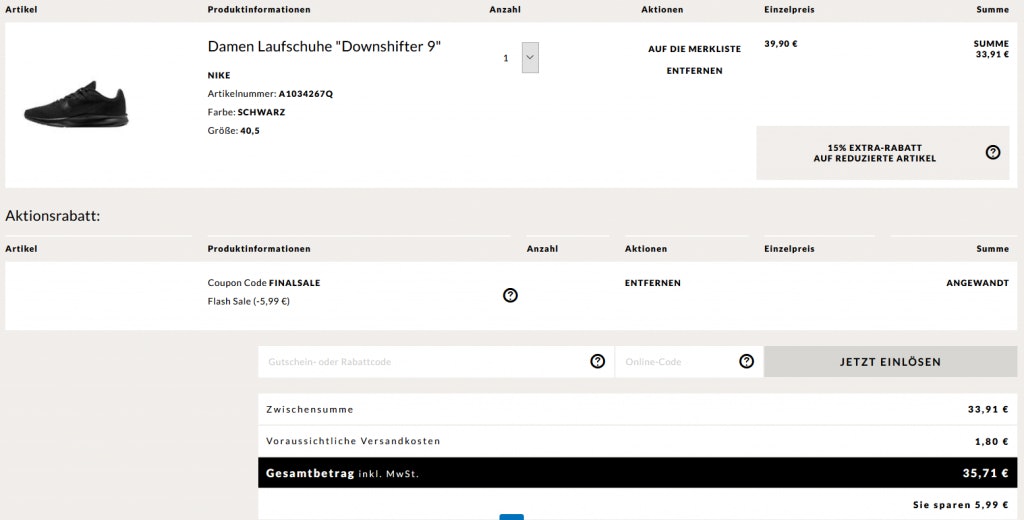
Task: Remove the FINALSALE coupon with ENTFERNEN
Action: (652, 283)
